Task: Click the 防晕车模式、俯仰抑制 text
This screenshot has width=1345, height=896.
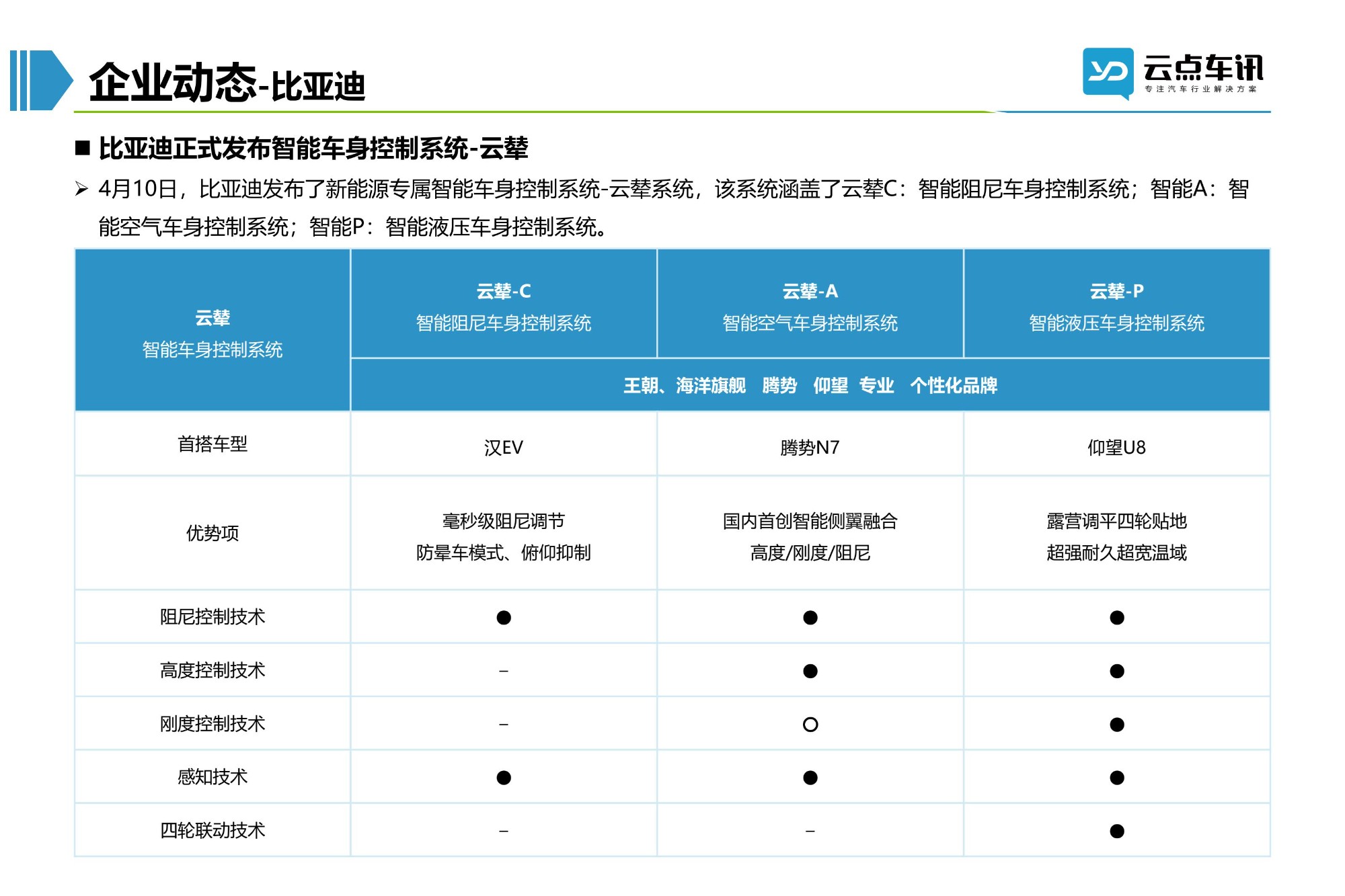Action: (504, 553)
